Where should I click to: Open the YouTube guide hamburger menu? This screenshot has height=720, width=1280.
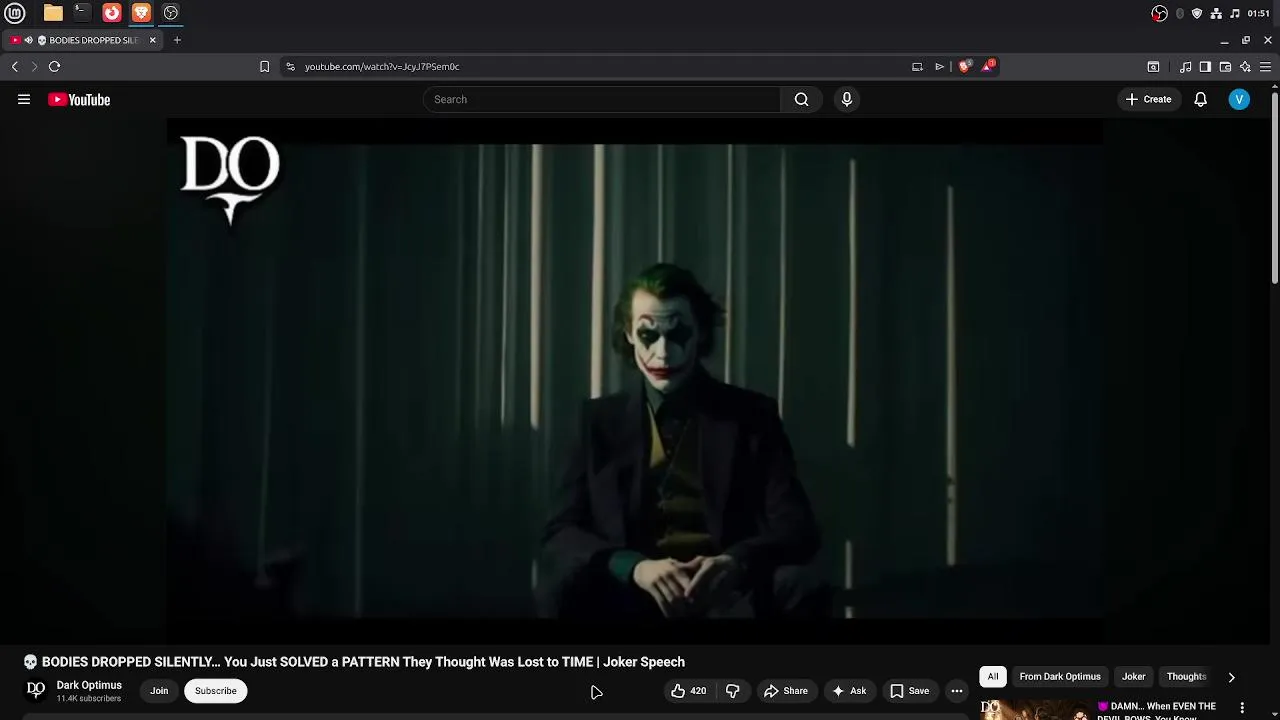[24, 99]
